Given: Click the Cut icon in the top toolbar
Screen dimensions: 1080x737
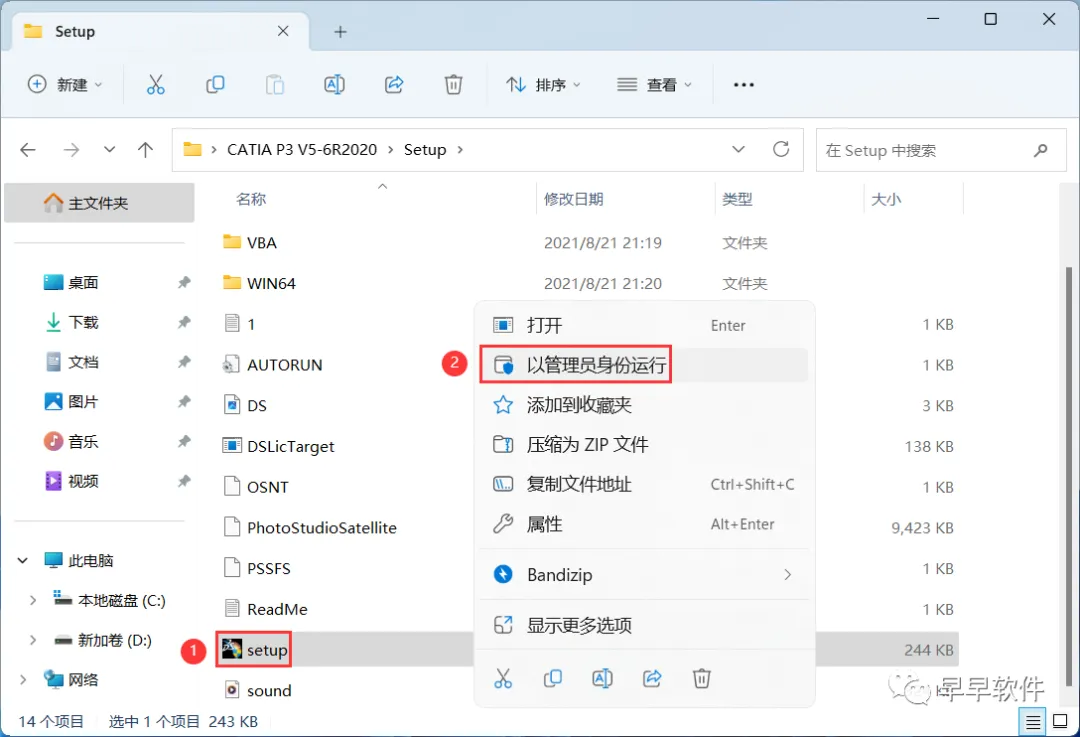Looking at the screenshot, I should 156,85.
